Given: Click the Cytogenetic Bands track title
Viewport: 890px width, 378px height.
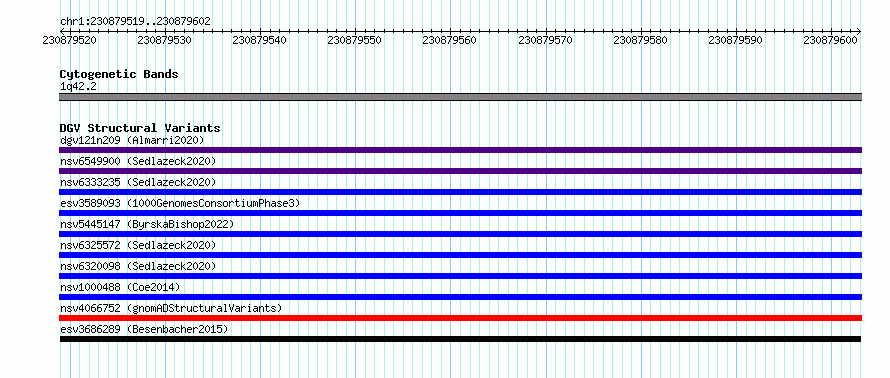Looking at the screenshot, I should point(119,74).
